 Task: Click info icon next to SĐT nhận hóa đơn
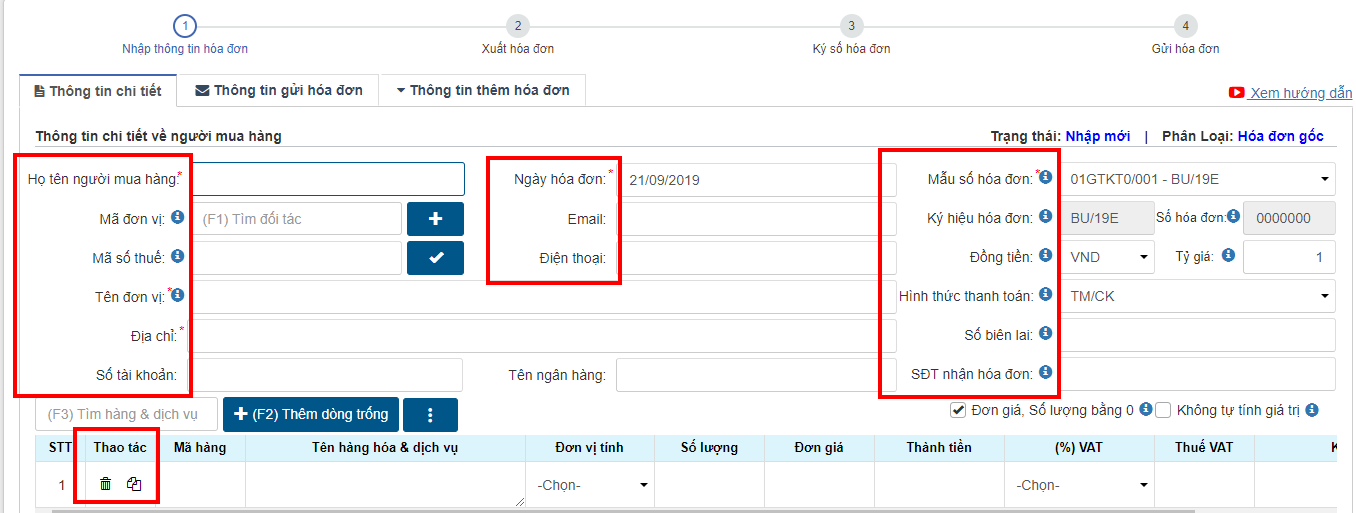(1046, 373)
